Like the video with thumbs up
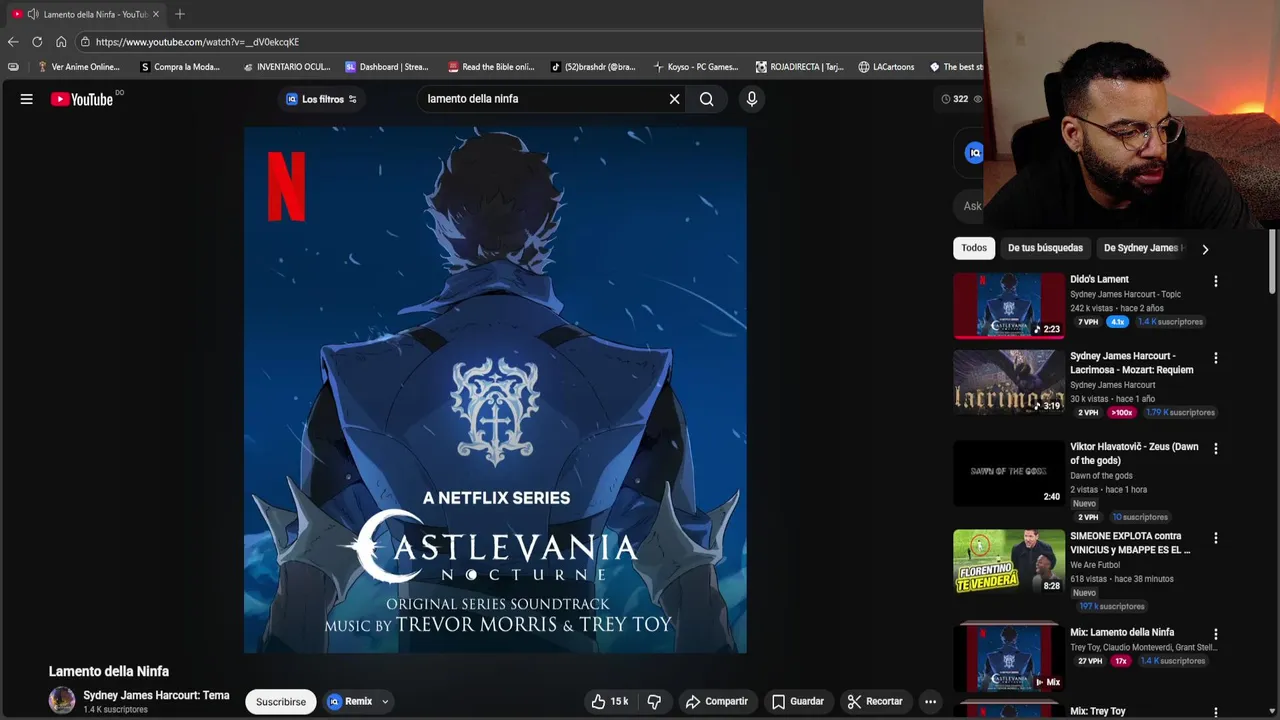The height and width of the screenshot is (720, 1280). tap(609, 701)
